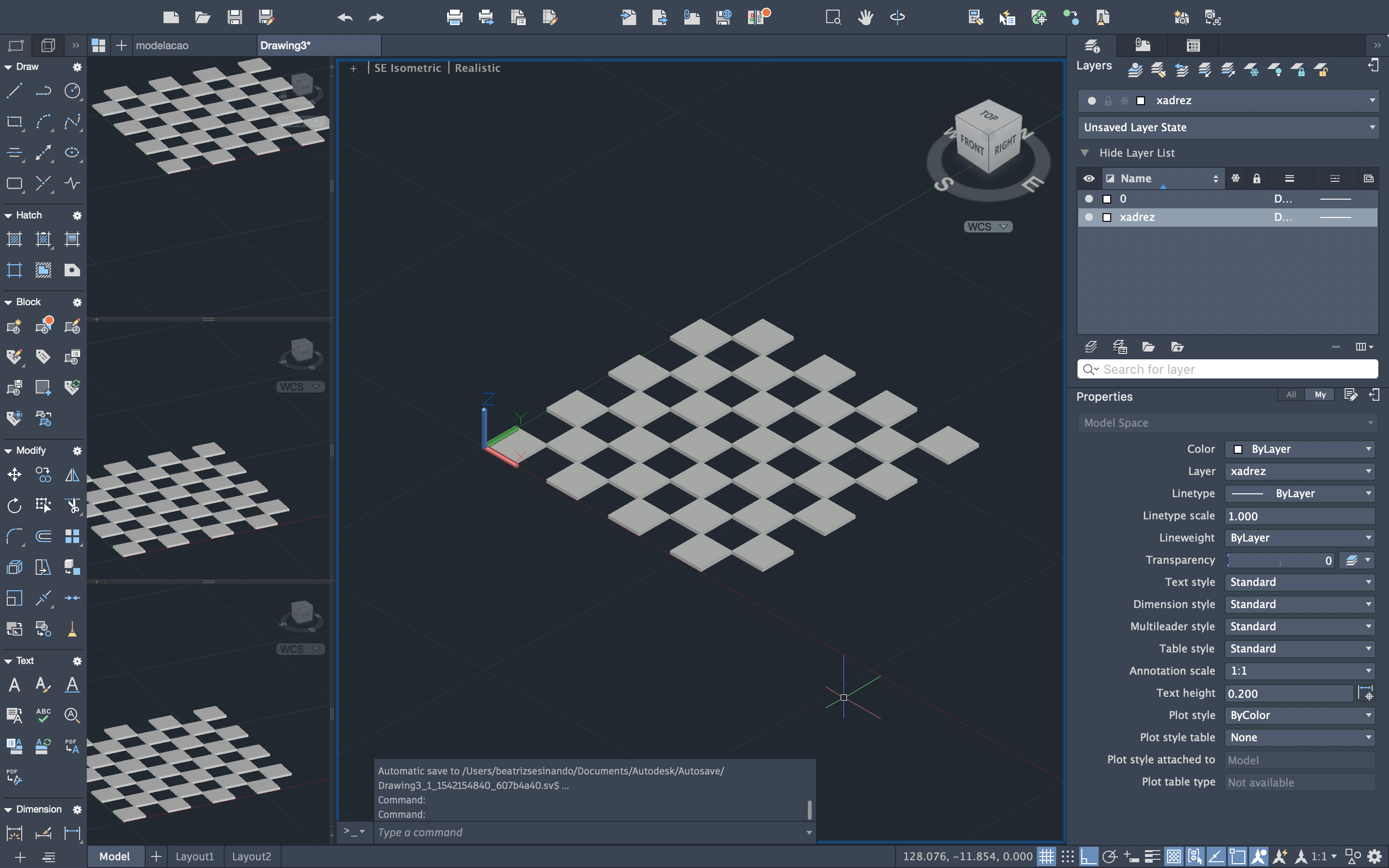Collapse Hide Layer List triangle
1389x868 pixels.
point(1084,153)
